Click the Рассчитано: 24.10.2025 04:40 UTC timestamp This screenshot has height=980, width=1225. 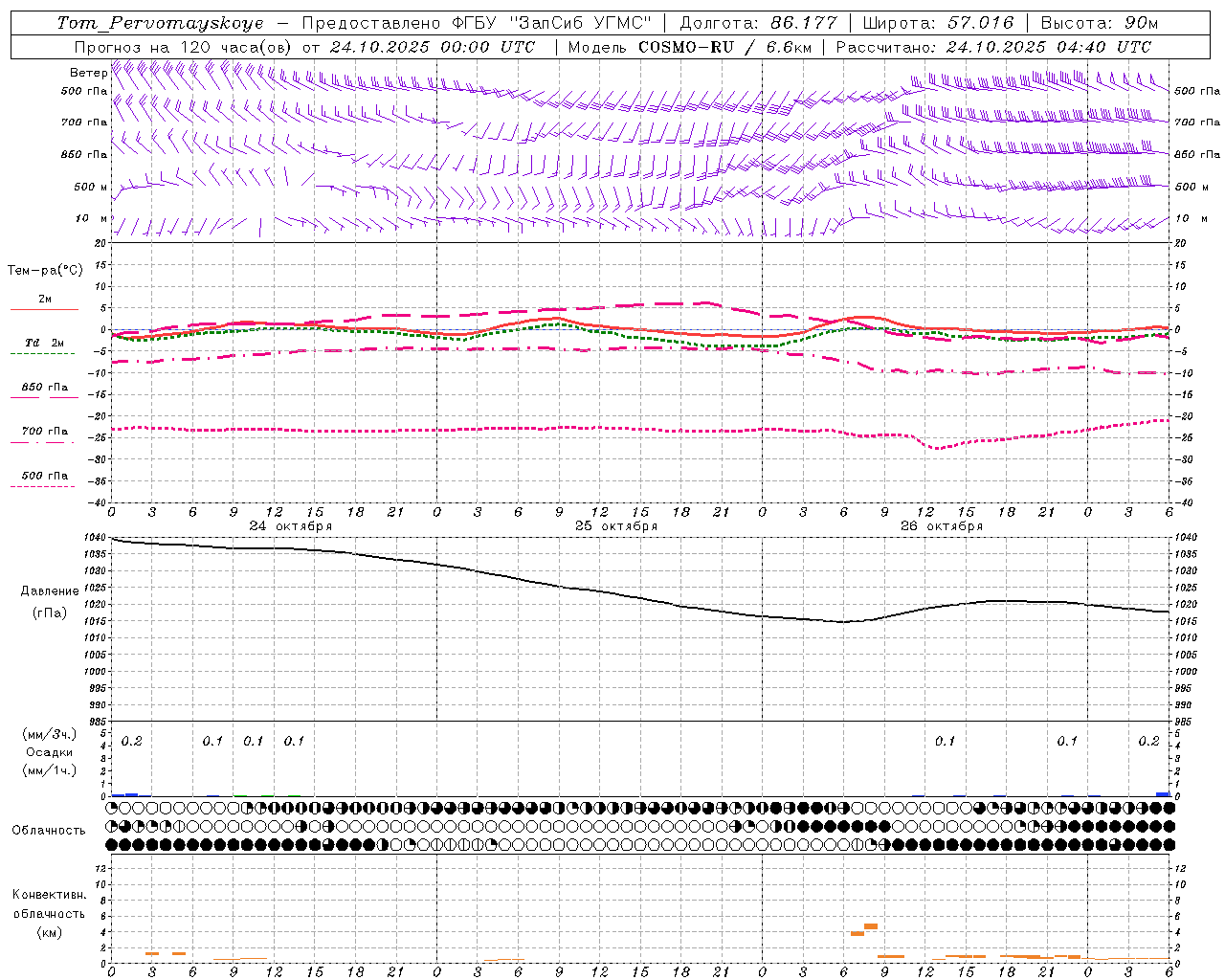pyautogui.click(x=993, y=47)
